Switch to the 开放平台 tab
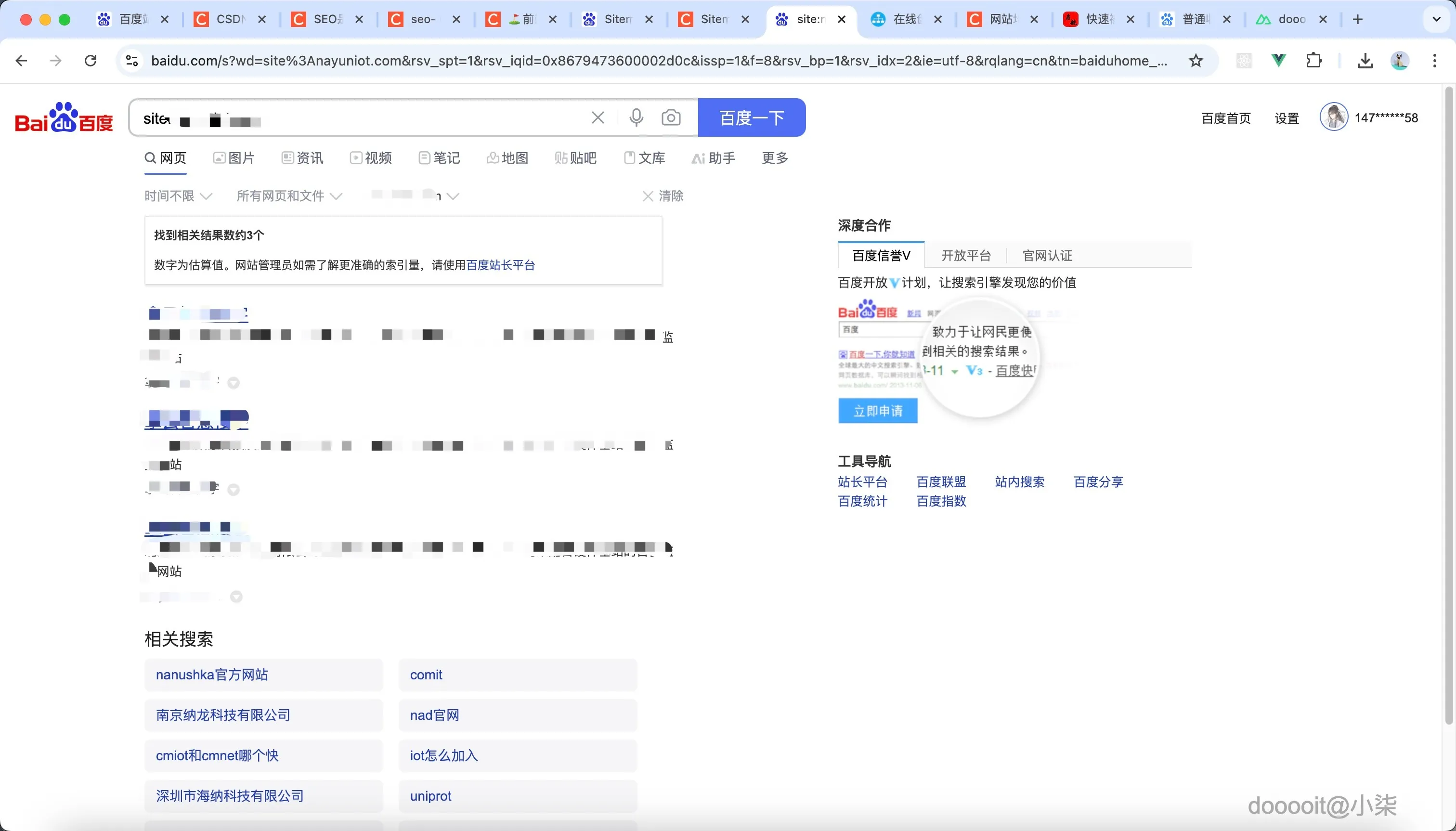The height and width of the screenshot is (831, 1456). (x=965, y=255)
